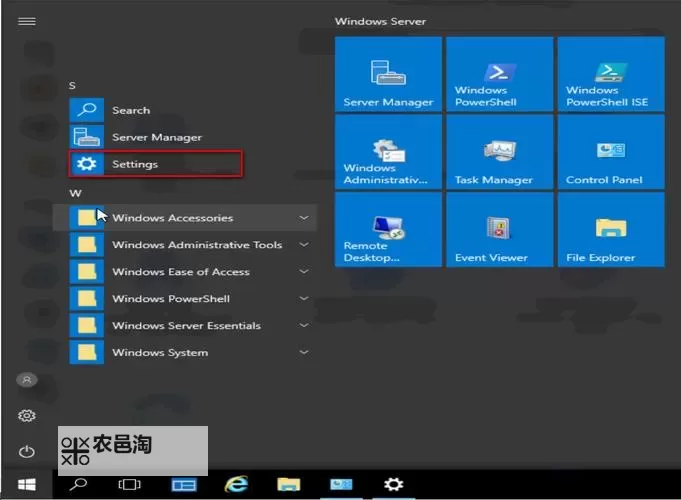The image size is (681, 500).
Task: Open the hamburger menu at top of Start
Action: 26,21
